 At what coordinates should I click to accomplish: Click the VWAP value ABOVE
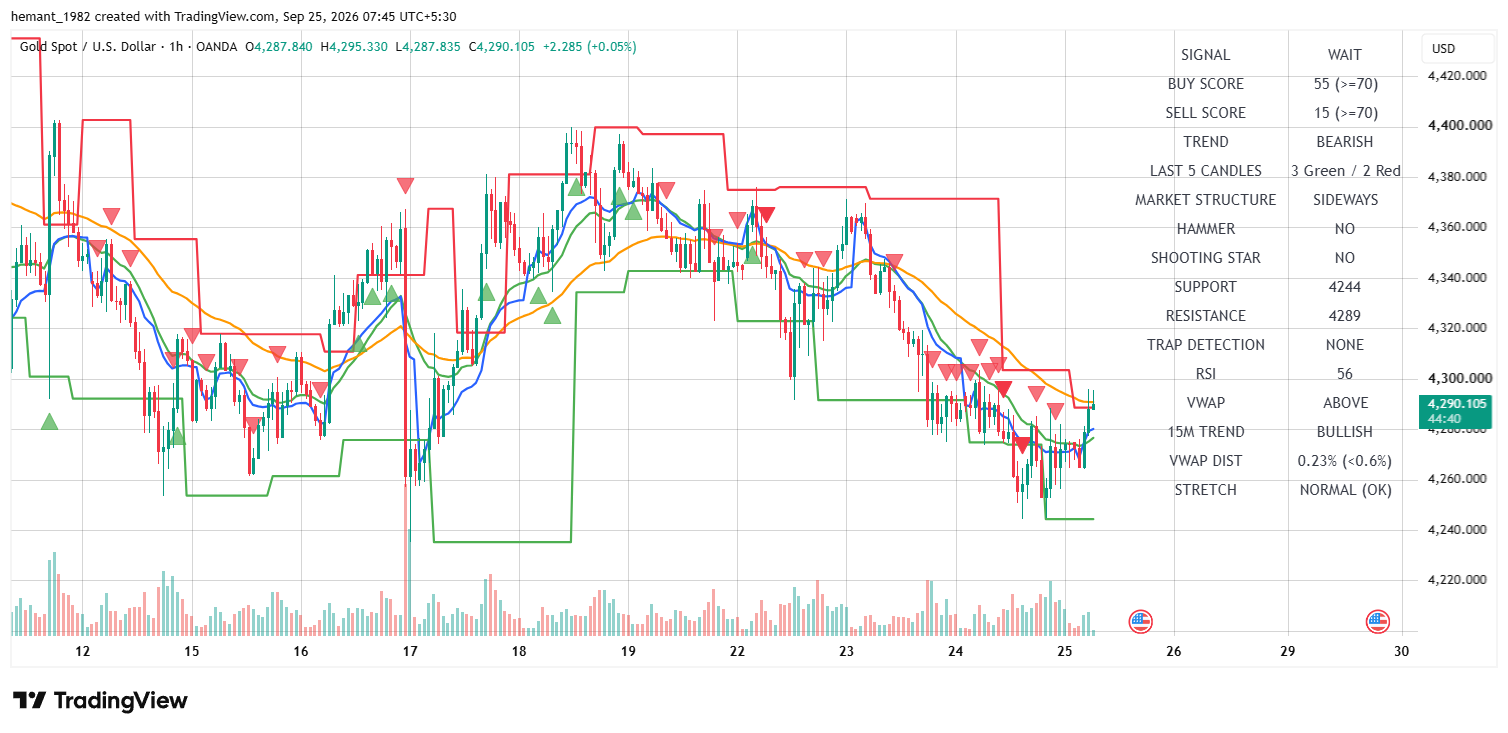pyautogui.click(x=1345, y=403)
